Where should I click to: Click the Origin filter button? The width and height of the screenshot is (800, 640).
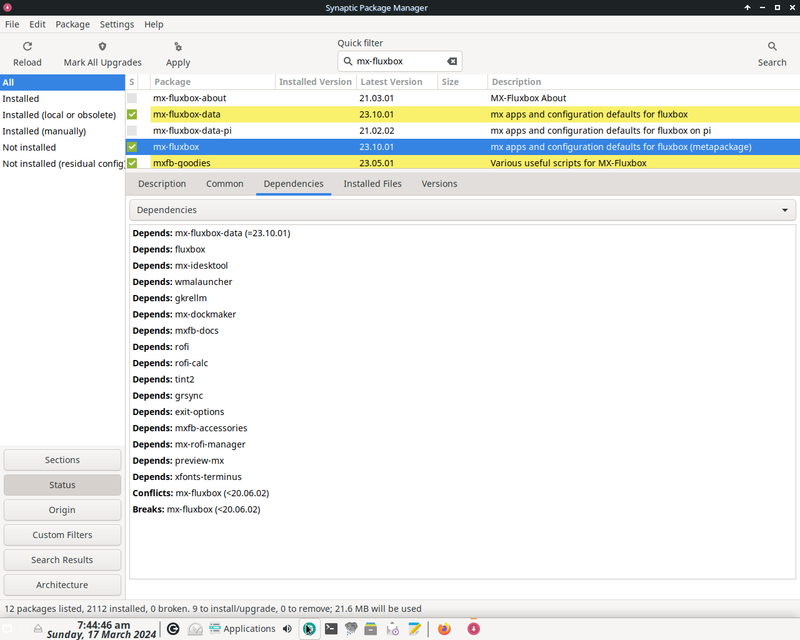pos(62,510)
